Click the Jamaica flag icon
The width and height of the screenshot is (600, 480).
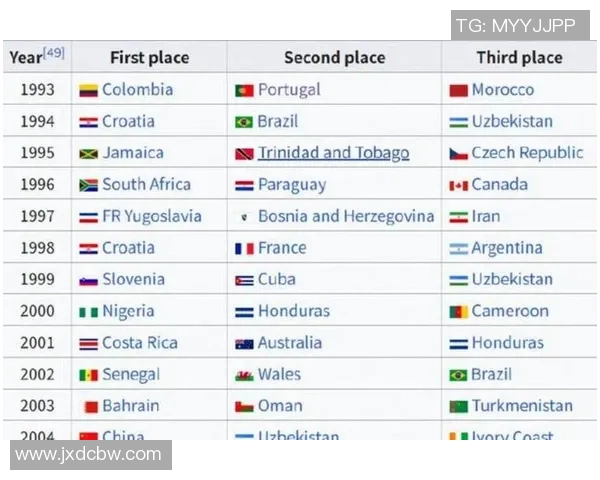click(x=88, y=154)
